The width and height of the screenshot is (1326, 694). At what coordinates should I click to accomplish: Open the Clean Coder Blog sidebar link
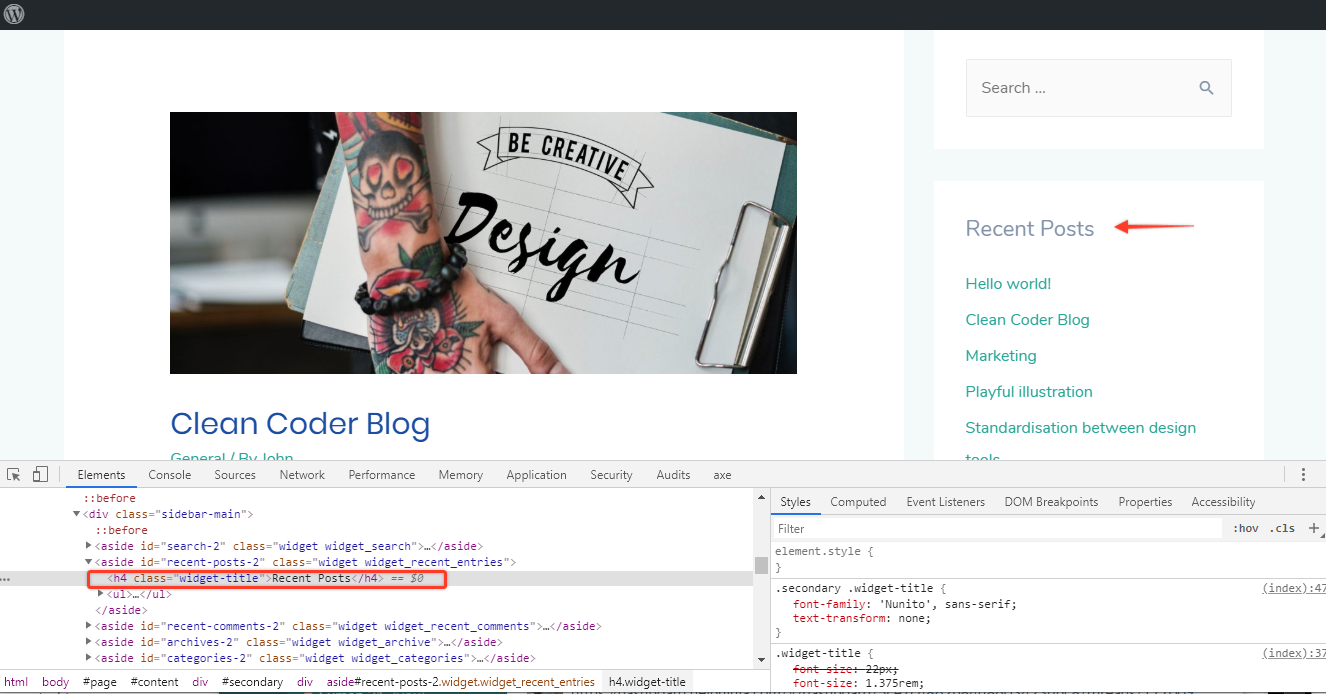pyautogui.click(x=1027, y=320)
